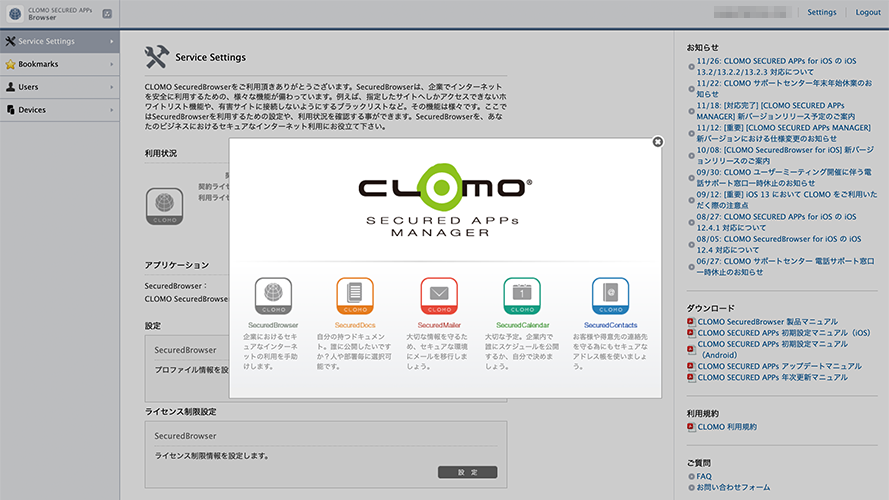
Task: Click the PDF icon beside CLOMO 利用規約
Action: [691, 427]
